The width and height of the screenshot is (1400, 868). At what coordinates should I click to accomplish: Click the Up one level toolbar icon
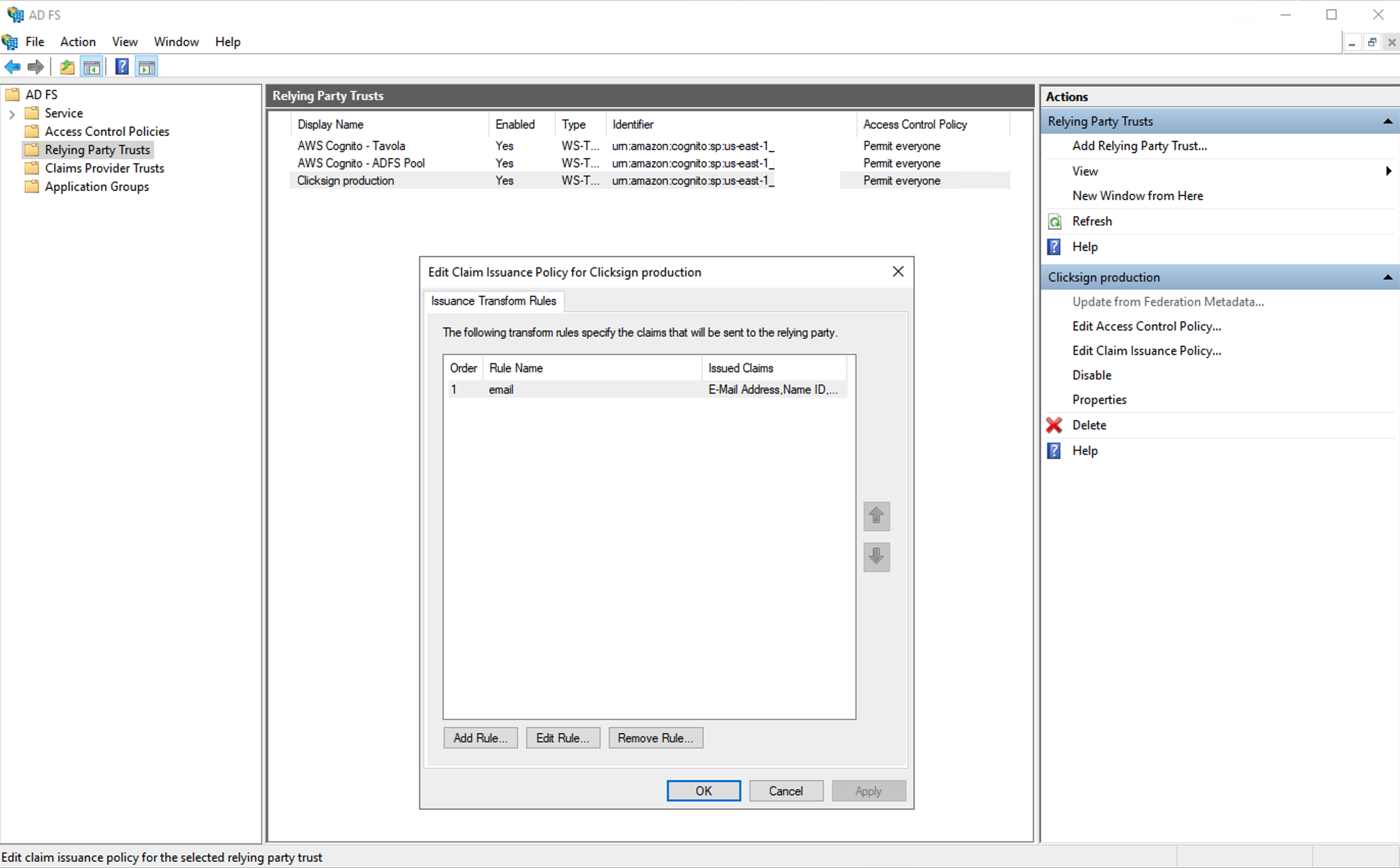point(67,67)
